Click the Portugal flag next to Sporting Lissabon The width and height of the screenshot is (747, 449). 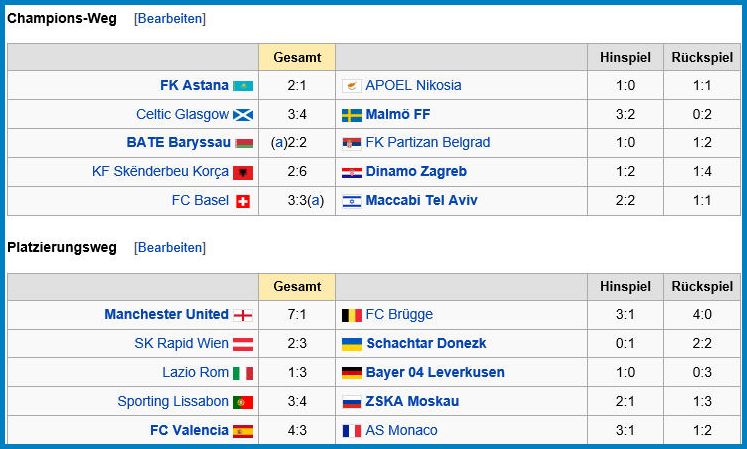(243, 402)
